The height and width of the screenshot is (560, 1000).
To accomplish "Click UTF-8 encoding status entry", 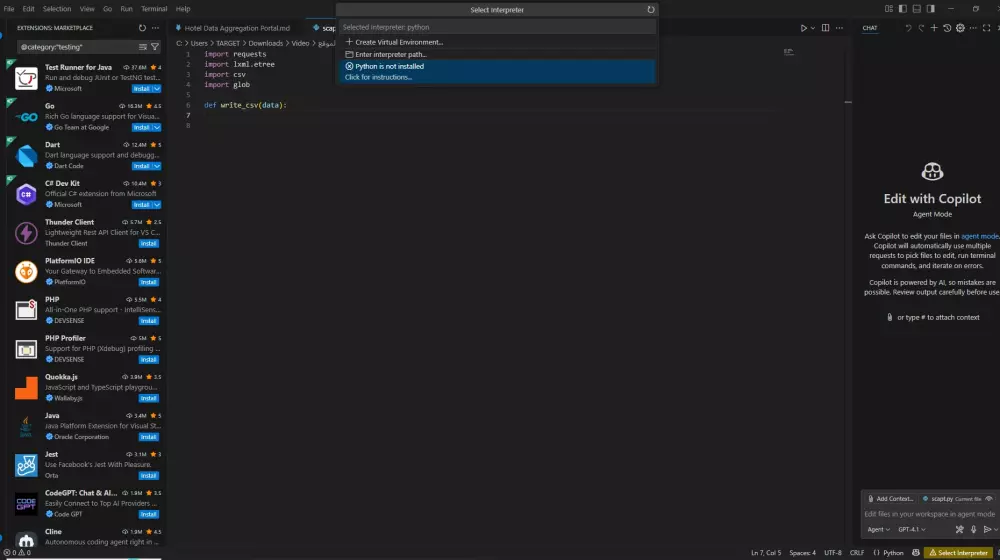I will pyautogui.click(x=833, y=553).
